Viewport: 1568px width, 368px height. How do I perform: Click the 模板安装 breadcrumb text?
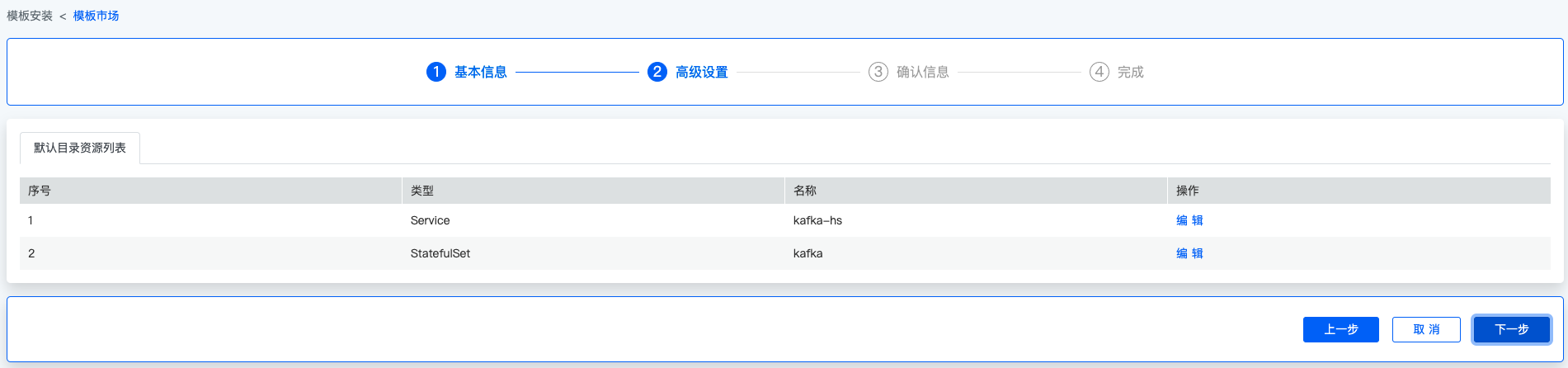click(x=30, y=16)
